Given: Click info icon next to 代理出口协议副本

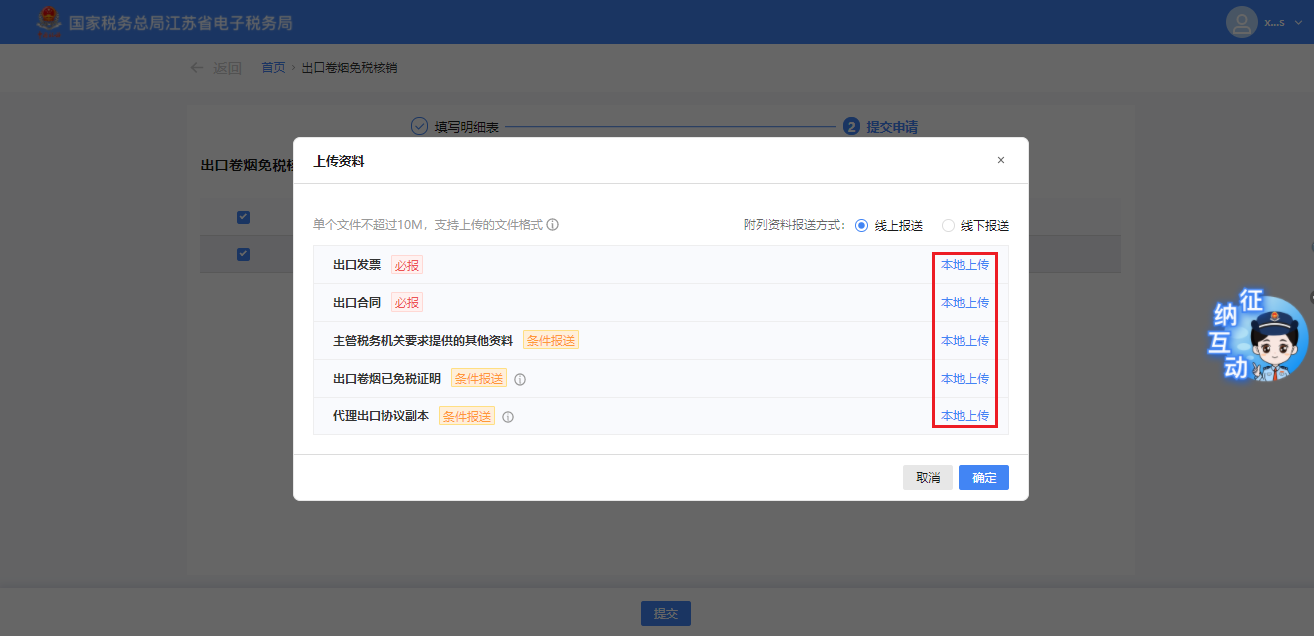Looking at the screenshot, I should [508, 417].
